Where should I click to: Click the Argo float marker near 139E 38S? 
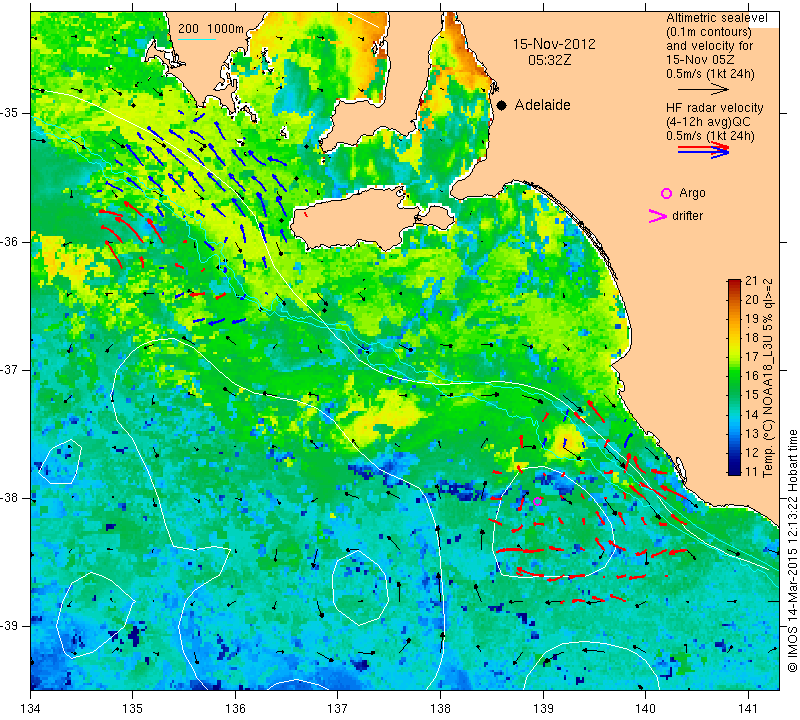(537, 501)
